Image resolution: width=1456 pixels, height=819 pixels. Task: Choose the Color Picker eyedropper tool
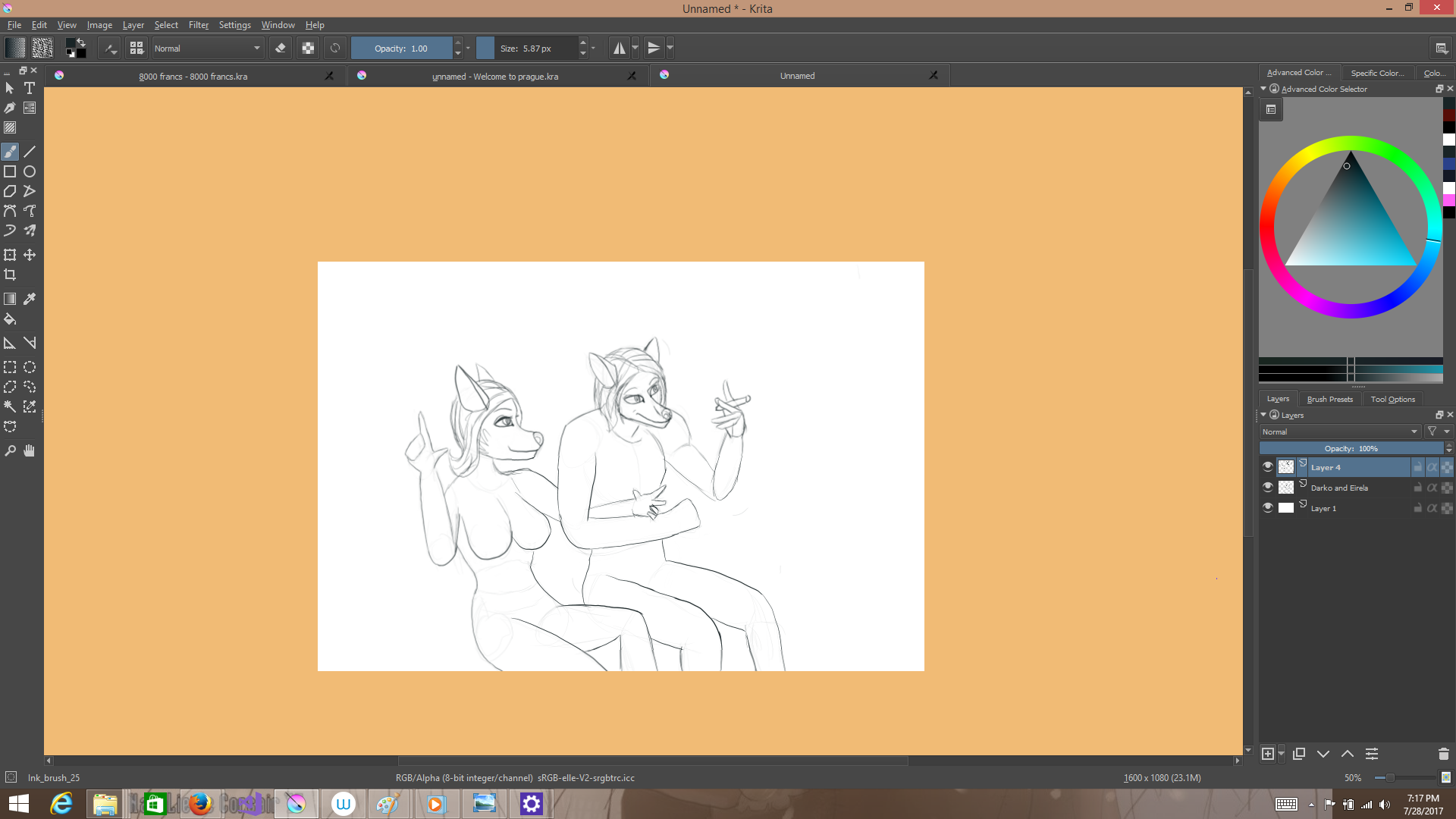click(30, 299)
